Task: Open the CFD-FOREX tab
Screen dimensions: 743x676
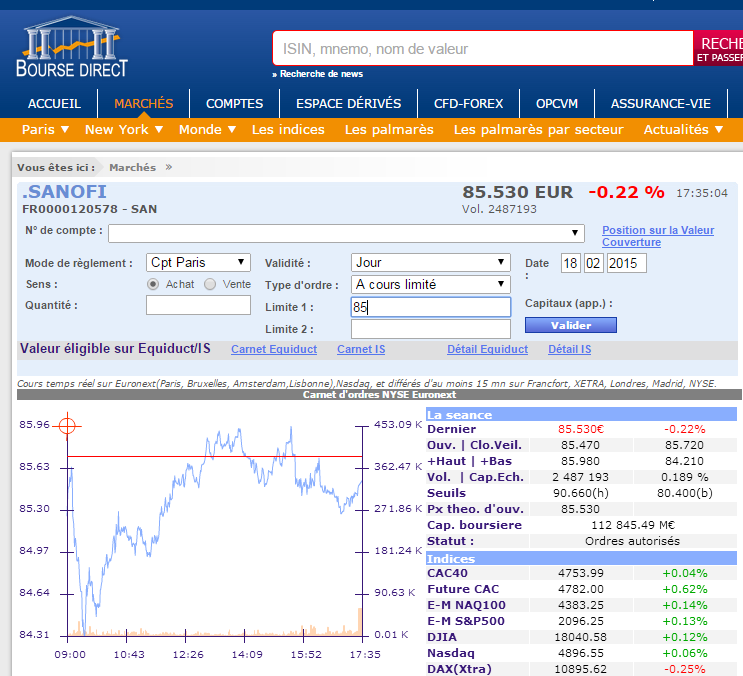Action: pos(469,104)
